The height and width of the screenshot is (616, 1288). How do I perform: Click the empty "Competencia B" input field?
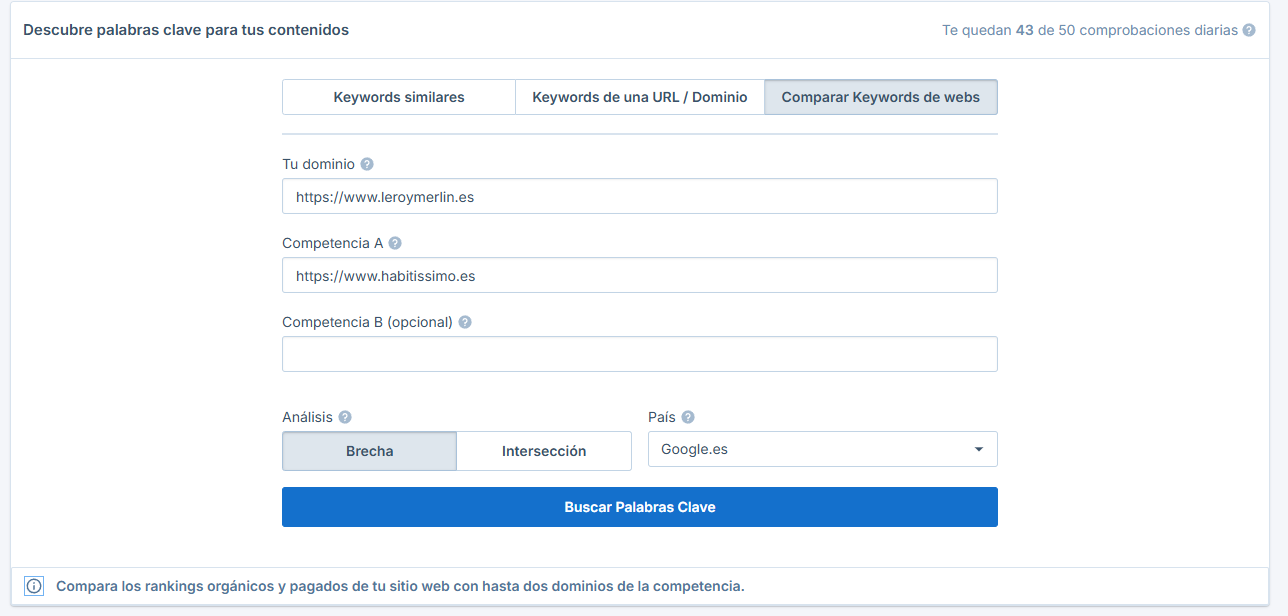point(639,354)
